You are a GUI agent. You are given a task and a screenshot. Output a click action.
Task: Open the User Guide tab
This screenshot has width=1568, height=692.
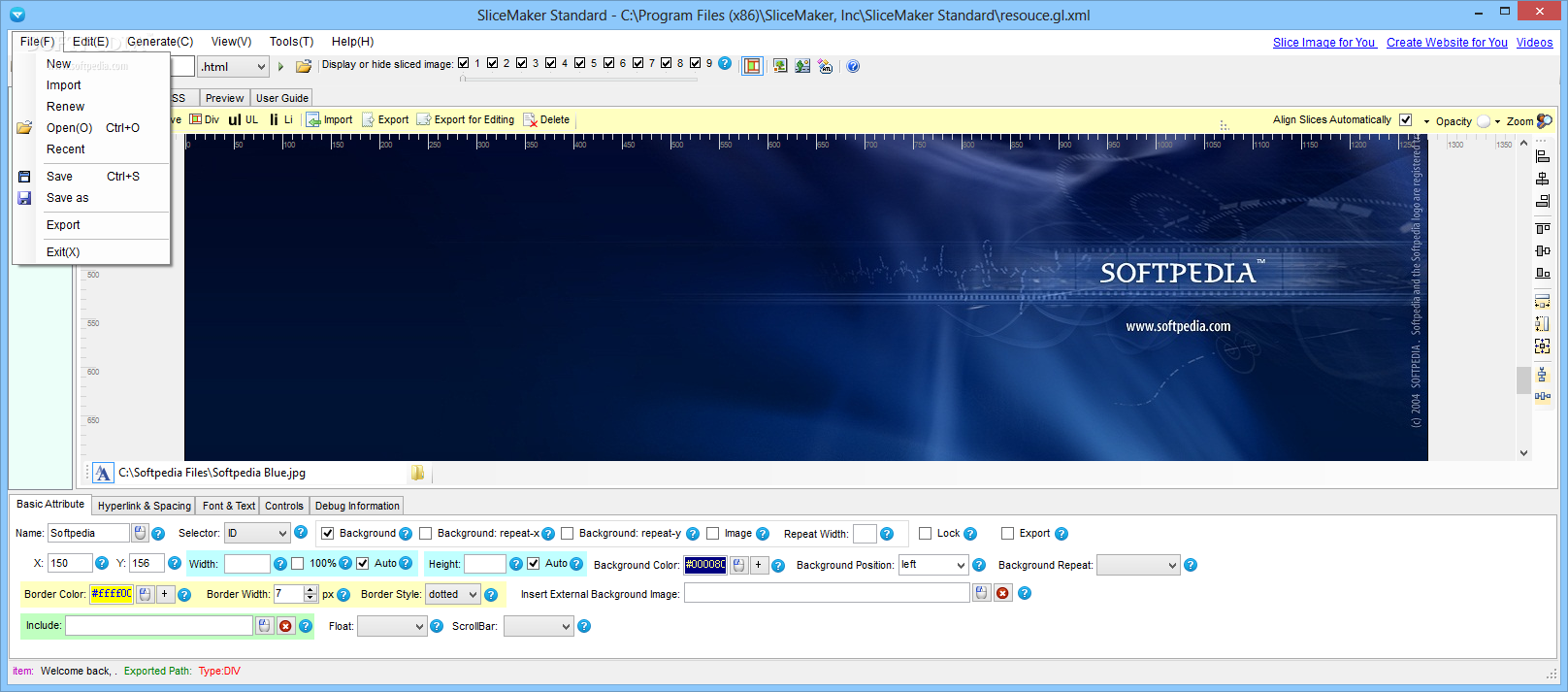(281, 98)
